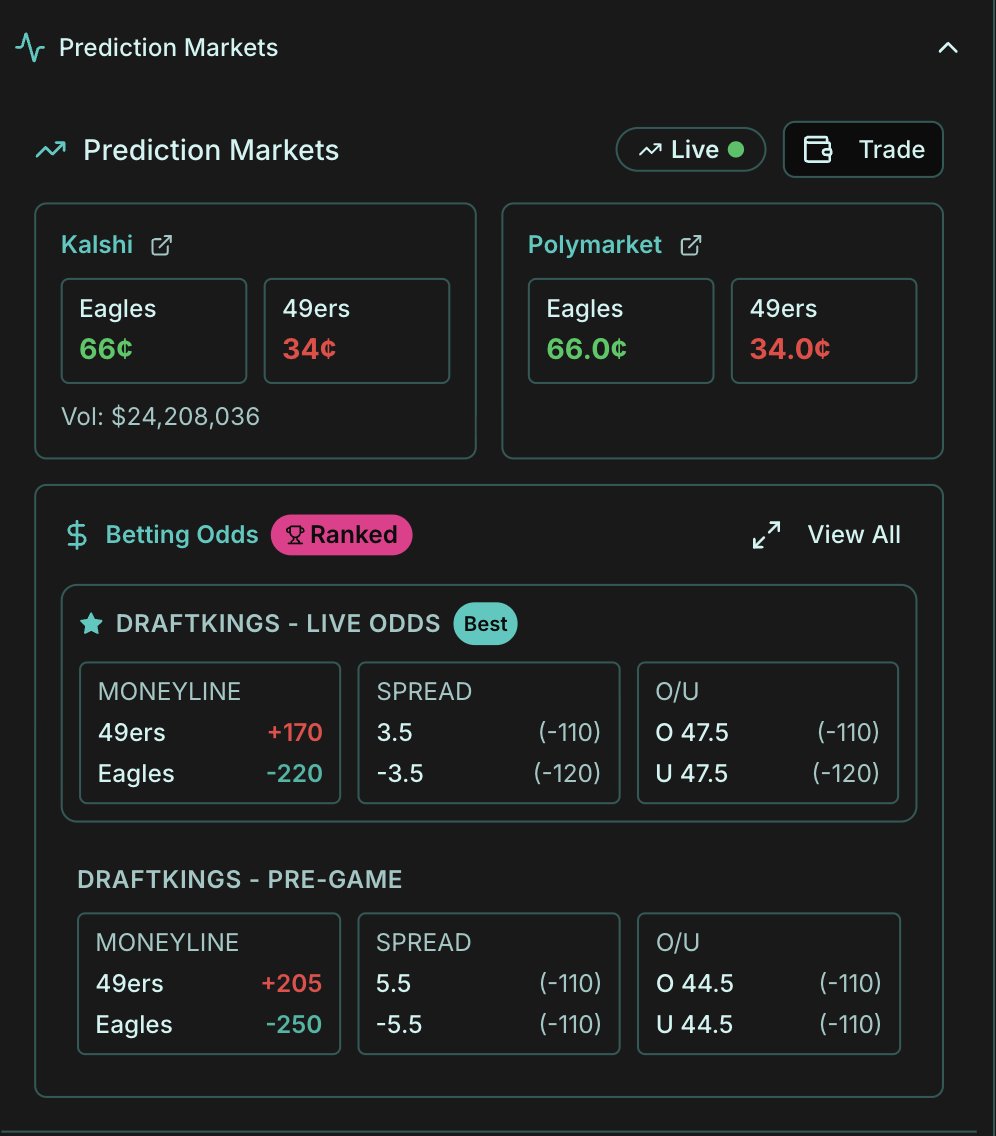
Task: Click DRAFTKINGS - LIVE ODDS title
Action: tap(278, 624)
